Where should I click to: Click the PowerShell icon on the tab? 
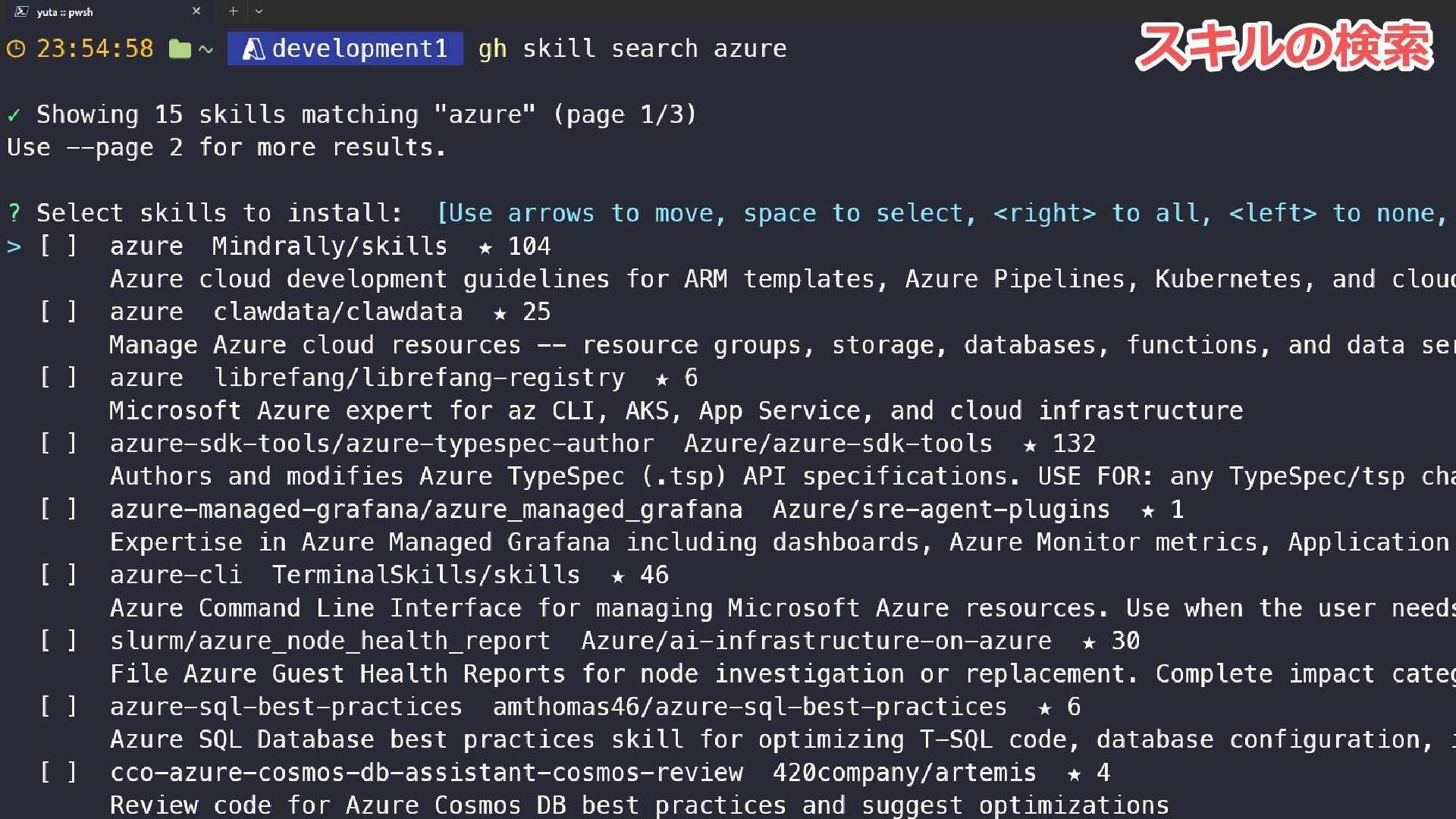[x=21, y=11]
